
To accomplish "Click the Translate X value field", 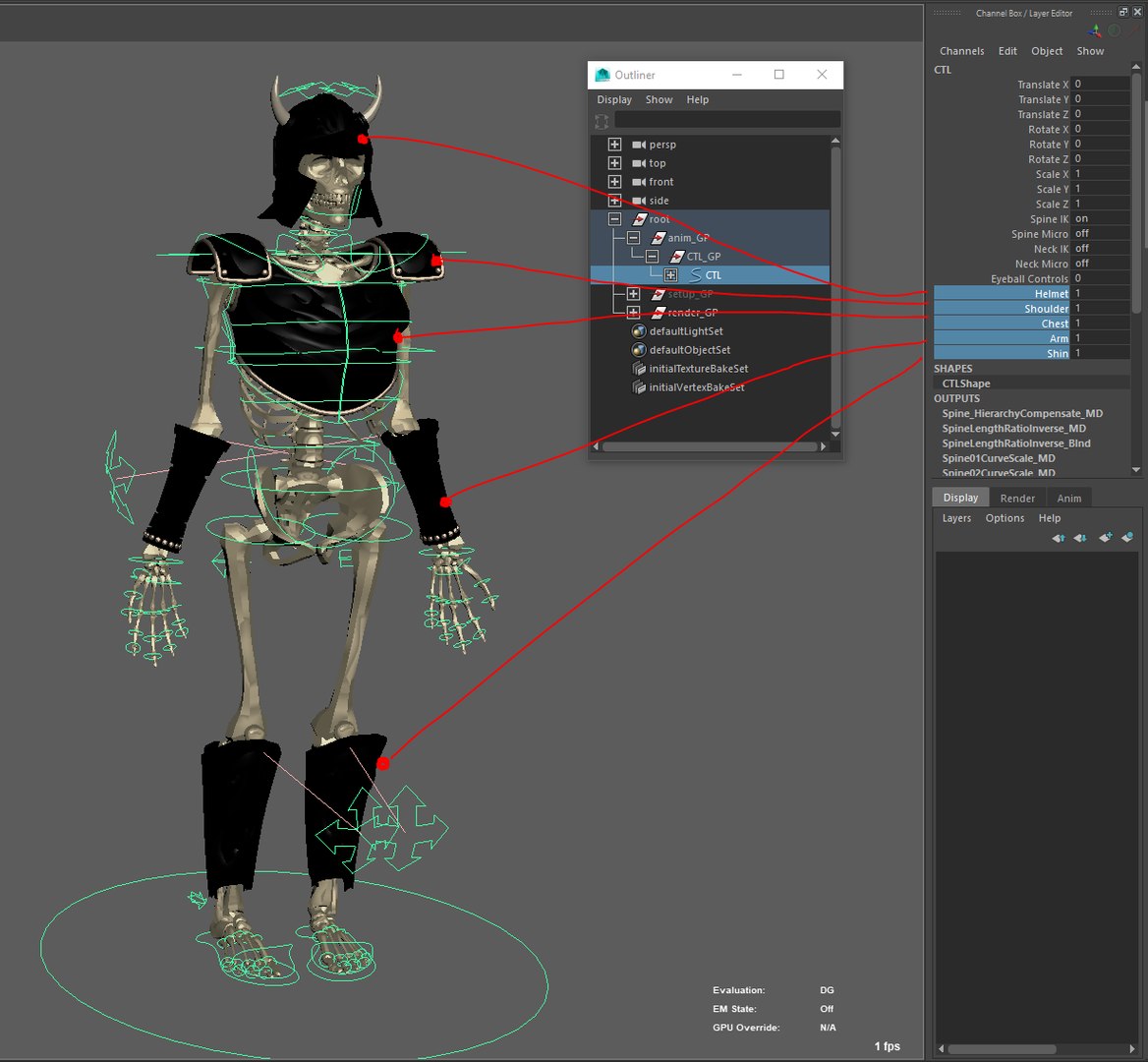I will (x=1100, y=85).
